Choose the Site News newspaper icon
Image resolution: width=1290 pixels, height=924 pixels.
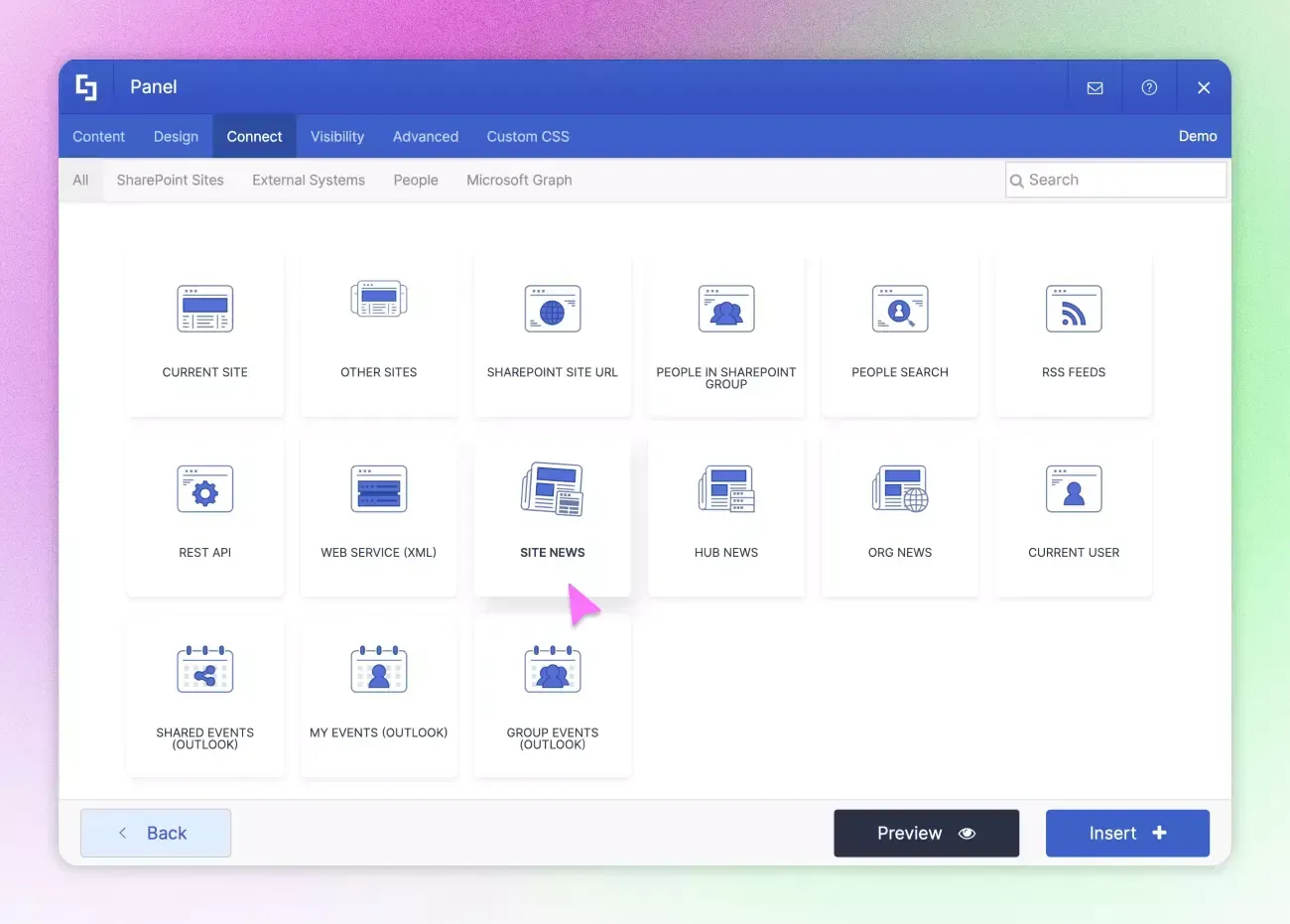[x=553, y=489]
